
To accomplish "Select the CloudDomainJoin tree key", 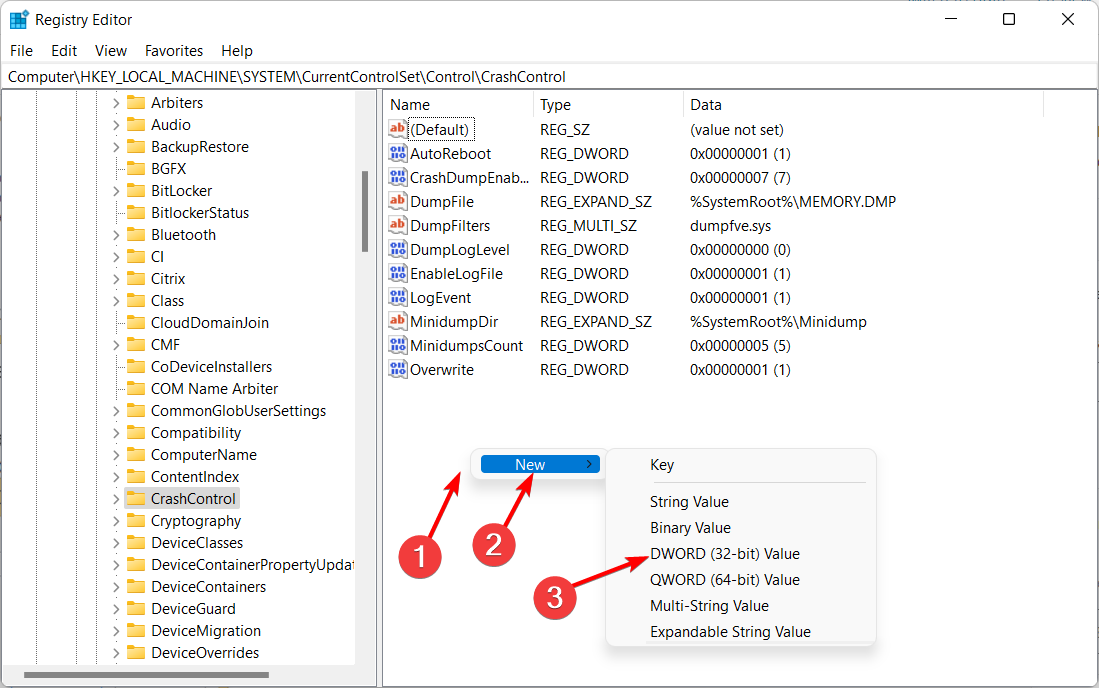I will click(x=210, y=322).
